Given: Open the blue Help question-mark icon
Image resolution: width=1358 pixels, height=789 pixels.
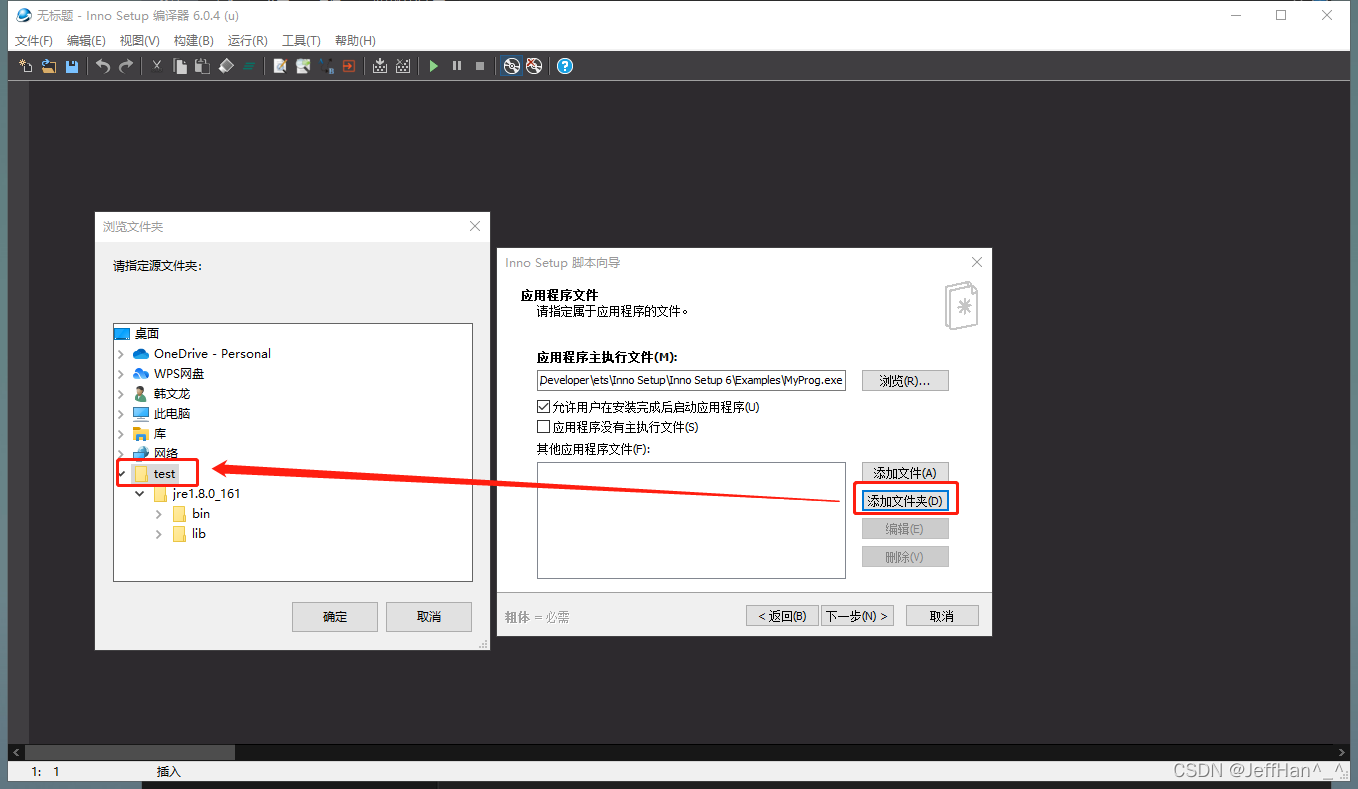Looking at the screenshot, I should [x=565, y=66].
